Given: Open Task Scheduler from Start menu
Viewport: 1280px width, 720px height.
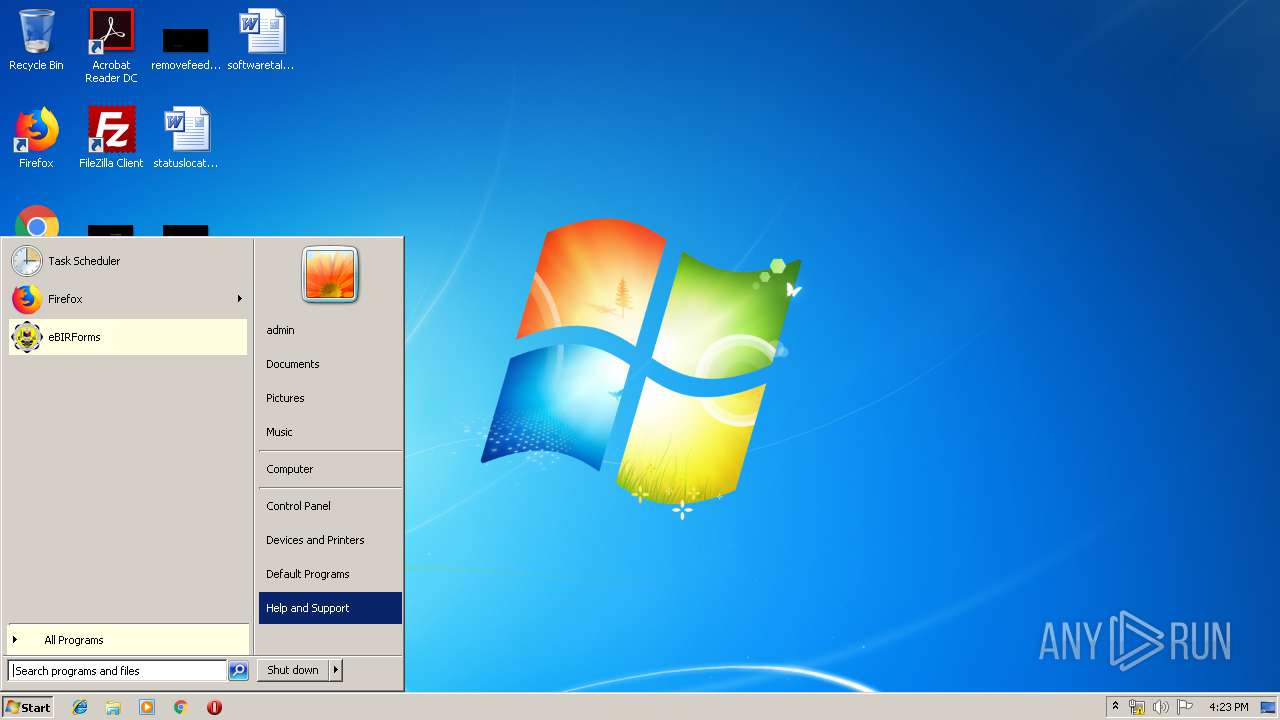Looking at the screenshot, I should 127,261.
